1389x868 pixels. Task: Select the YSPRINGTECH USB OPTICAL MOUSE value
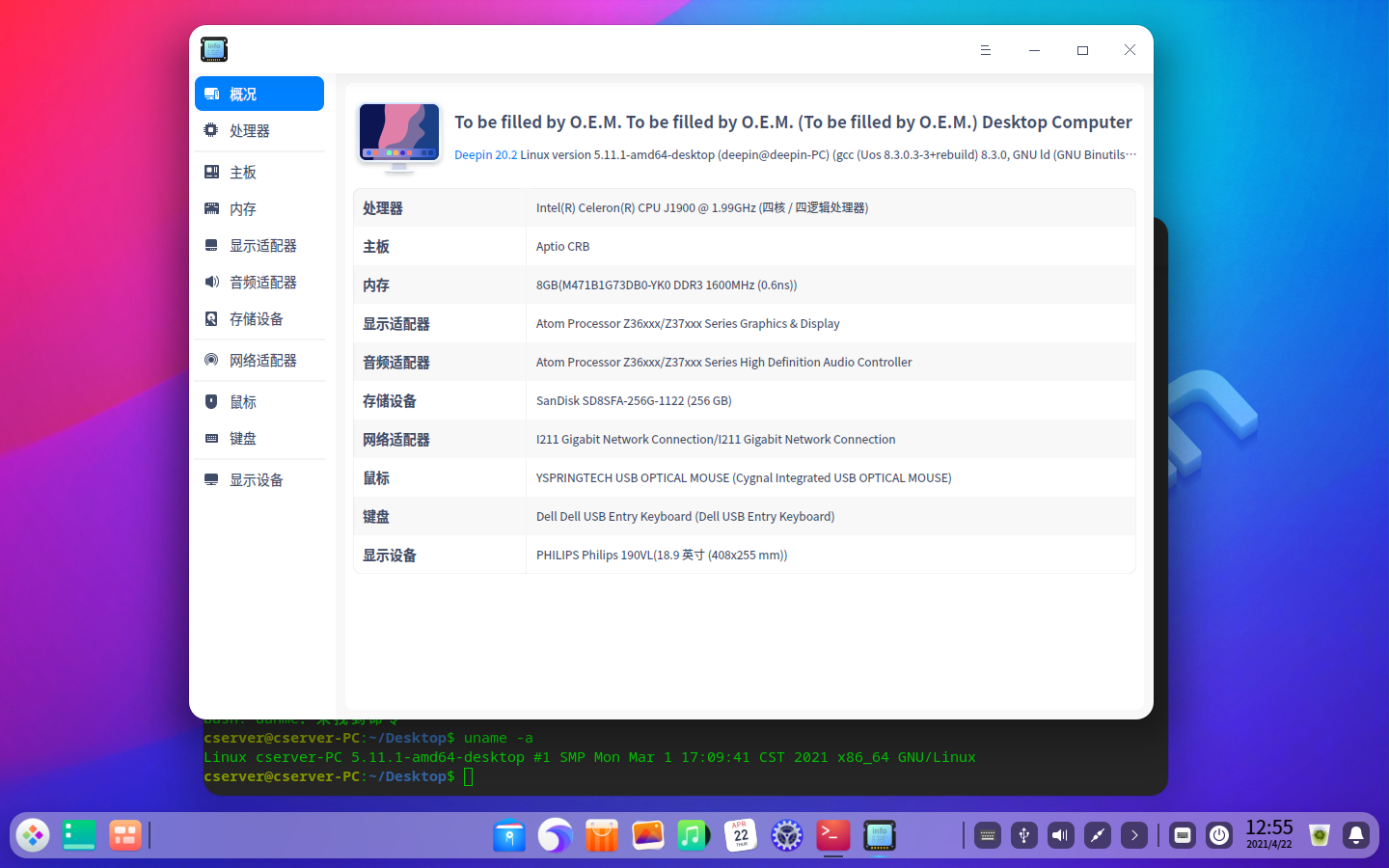744,477
